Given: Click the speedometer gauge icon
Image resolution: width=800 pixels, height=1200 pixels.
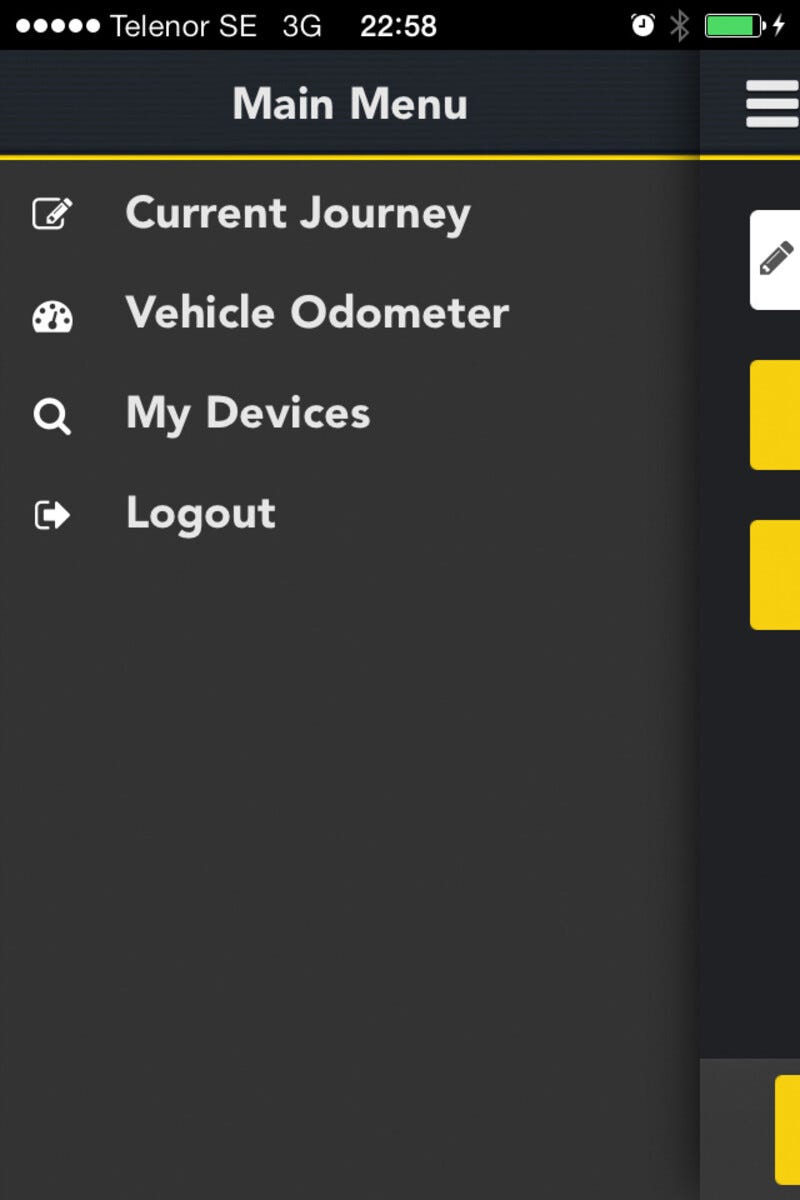Looking at the screenshot, I should (52, 317).
